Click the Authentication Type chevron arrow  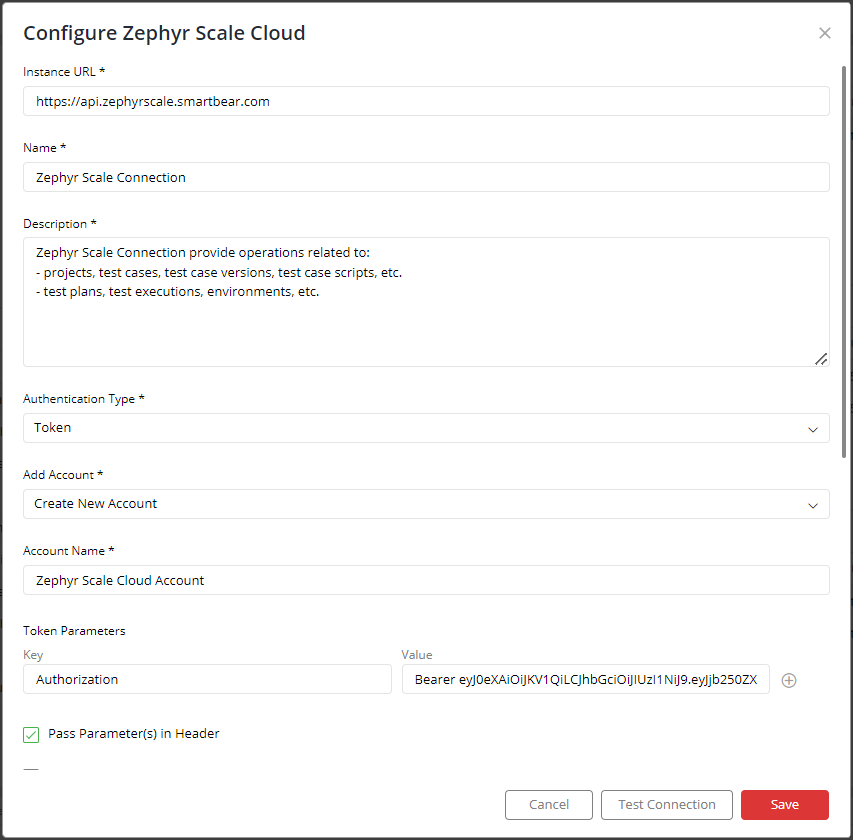pyautogui.click(x=813, y=429)
